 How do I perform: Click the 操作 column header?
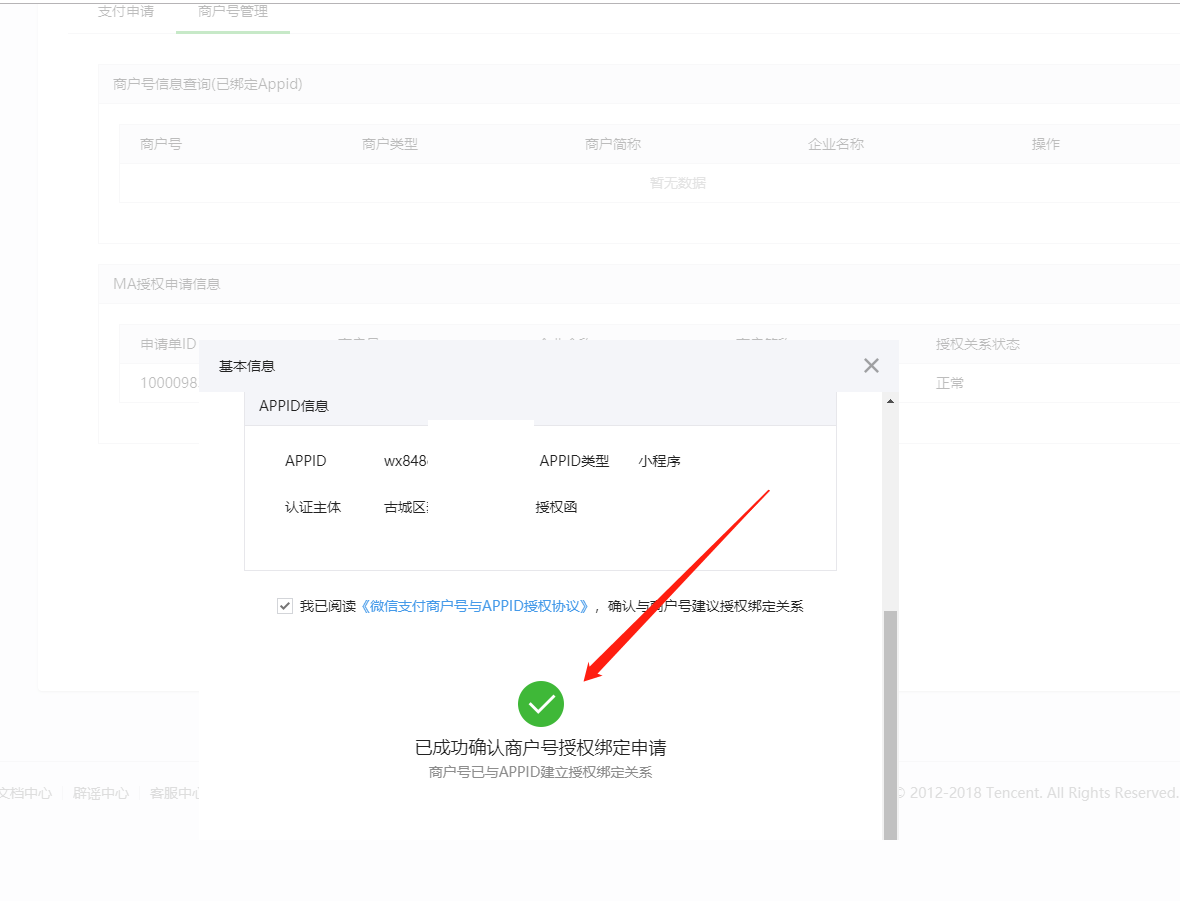(1046, 144)
